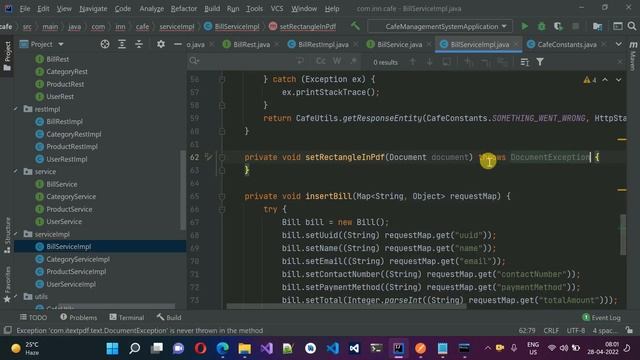Open the Event Log
This screenshot has height=360, width=640.
(x=602, y=318)
